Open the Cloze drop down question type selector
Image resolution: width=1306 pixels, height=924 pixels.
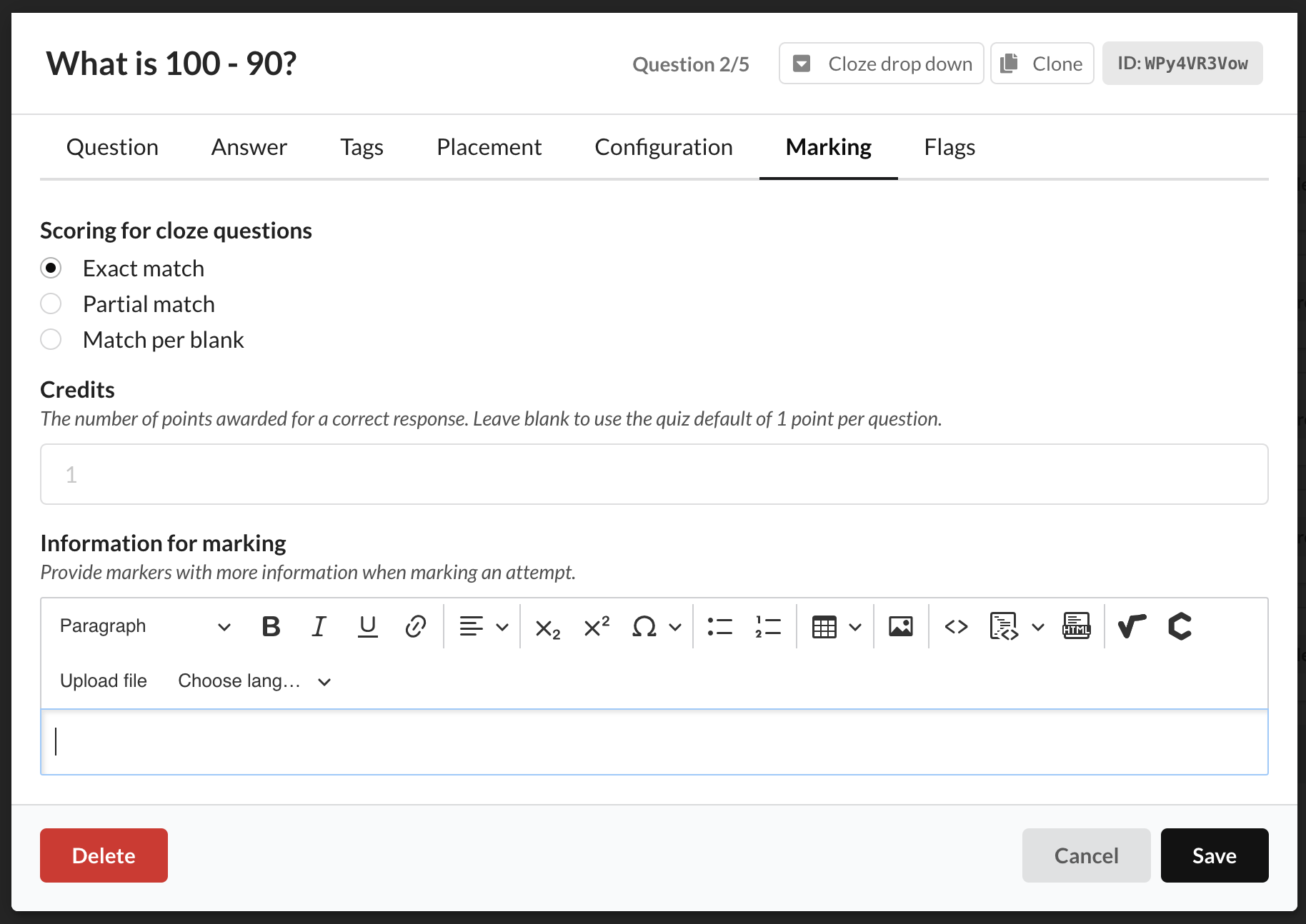click(881, 64)
